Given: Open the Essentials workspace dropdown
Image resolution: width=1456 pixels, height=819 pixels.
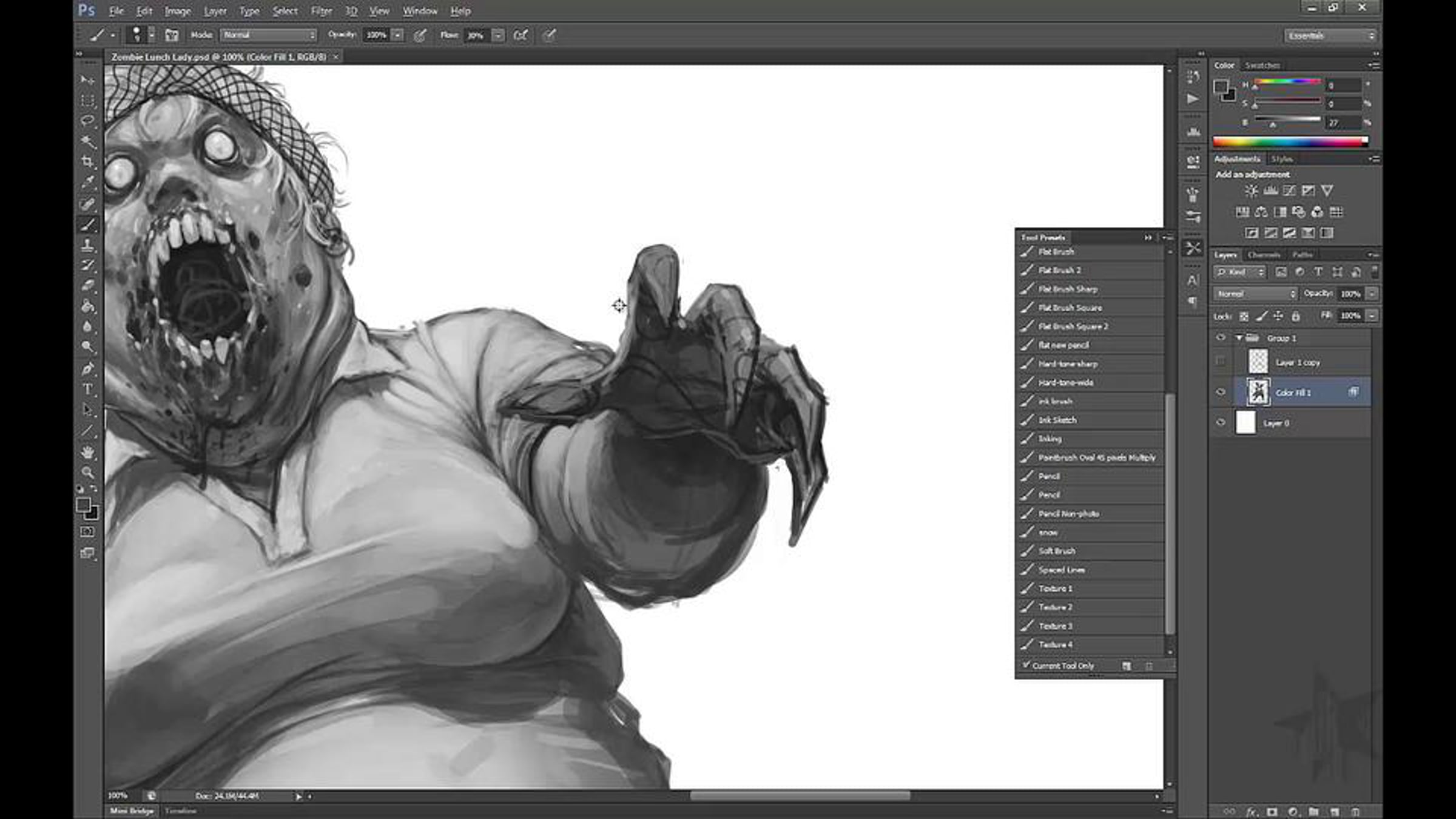Looking at the screenshot, I should [x=1330, y=36].
